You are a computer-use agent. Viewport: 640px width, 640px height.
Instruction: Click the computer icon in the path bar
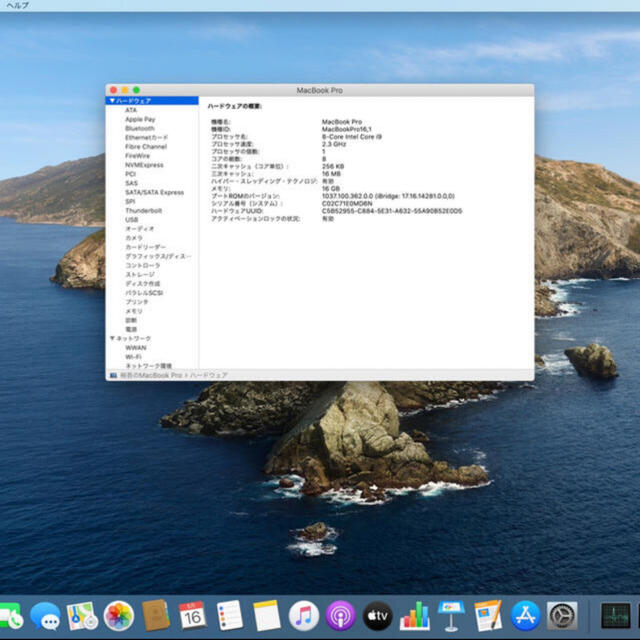[x=113, y=375]
